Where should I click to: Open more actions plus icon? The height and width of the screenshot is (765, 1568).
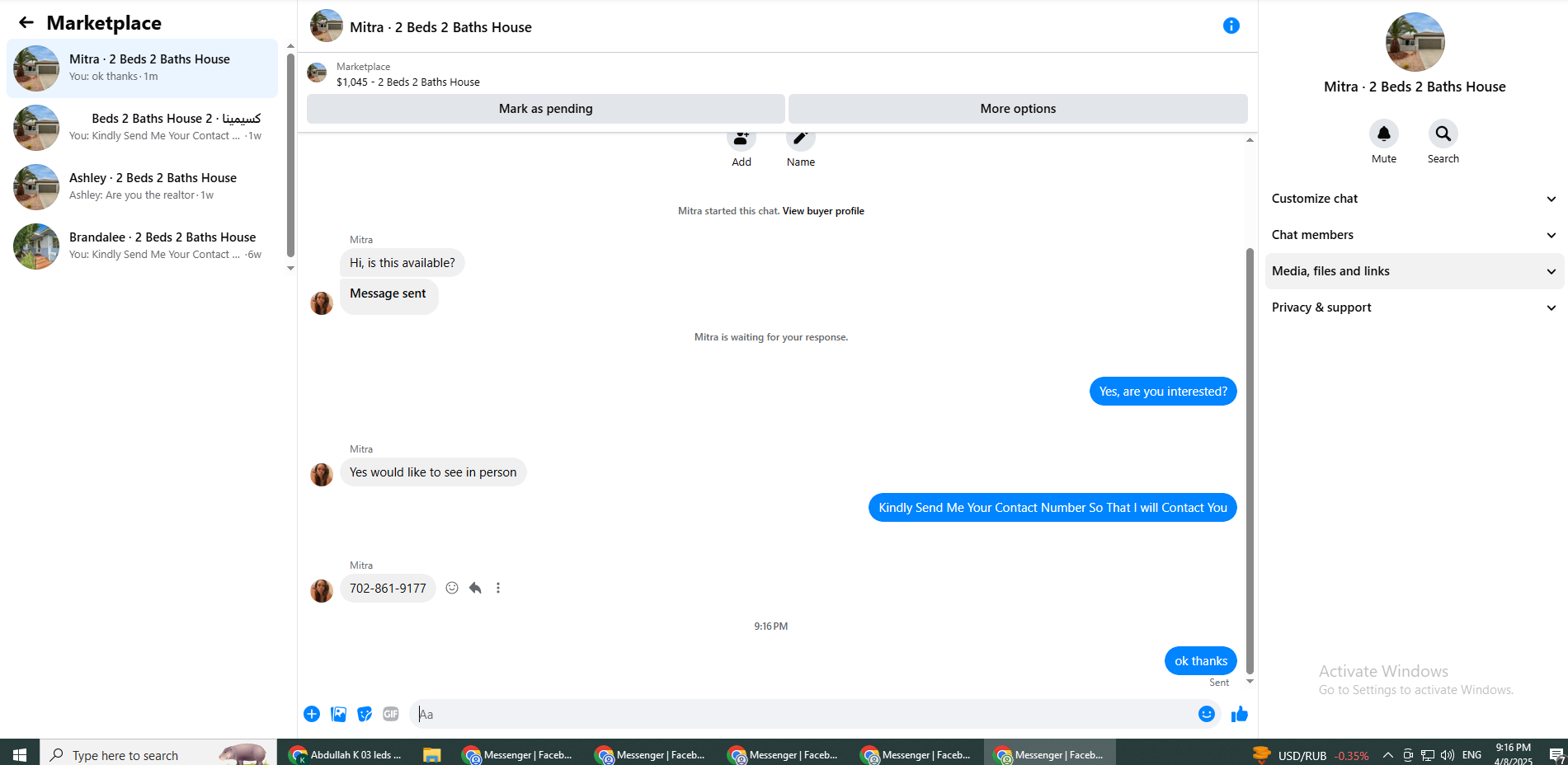[312, 714]
